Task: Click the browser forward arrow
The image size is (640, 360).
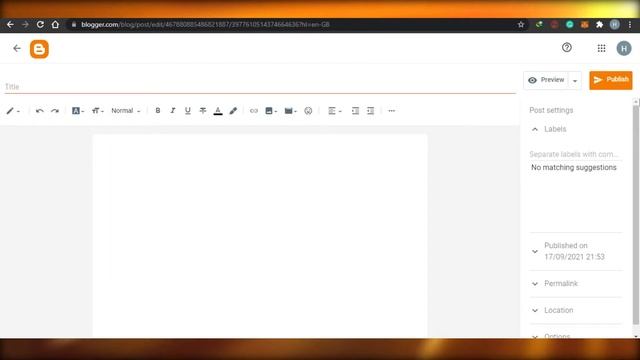Action: pos(25,24)
